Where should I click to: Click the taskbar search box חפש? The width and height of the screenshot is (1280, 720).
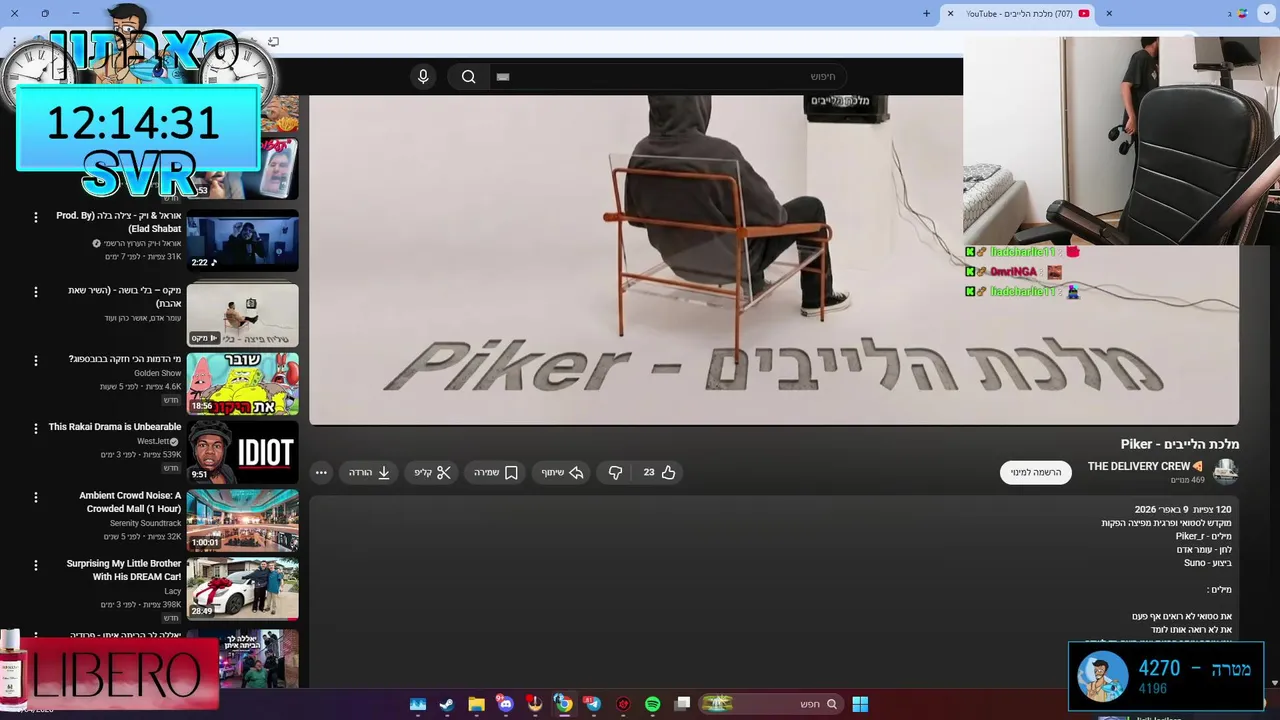770,704
